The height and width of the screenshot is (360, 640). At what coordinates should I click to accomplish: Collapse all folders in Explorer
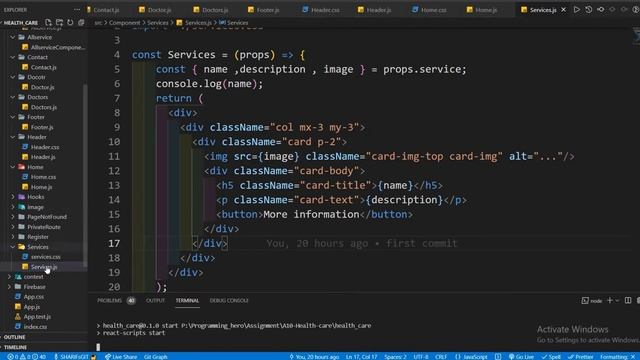pyautogui.click(x=81, y=22)
